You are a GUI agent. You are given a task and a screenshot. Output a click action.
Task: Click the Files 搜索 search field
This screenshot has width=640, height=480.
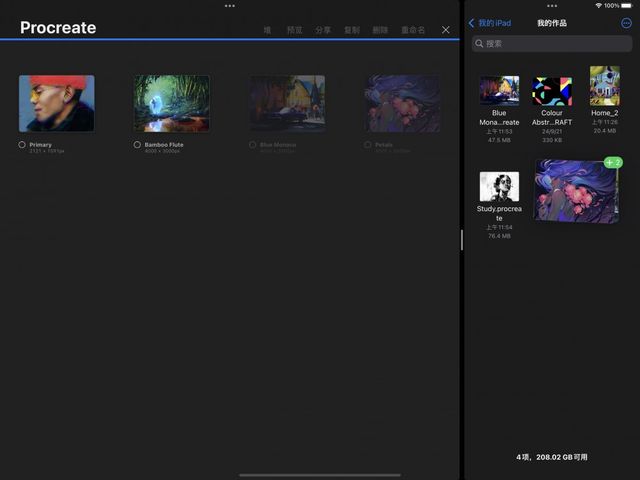click(x=552, y=44)
